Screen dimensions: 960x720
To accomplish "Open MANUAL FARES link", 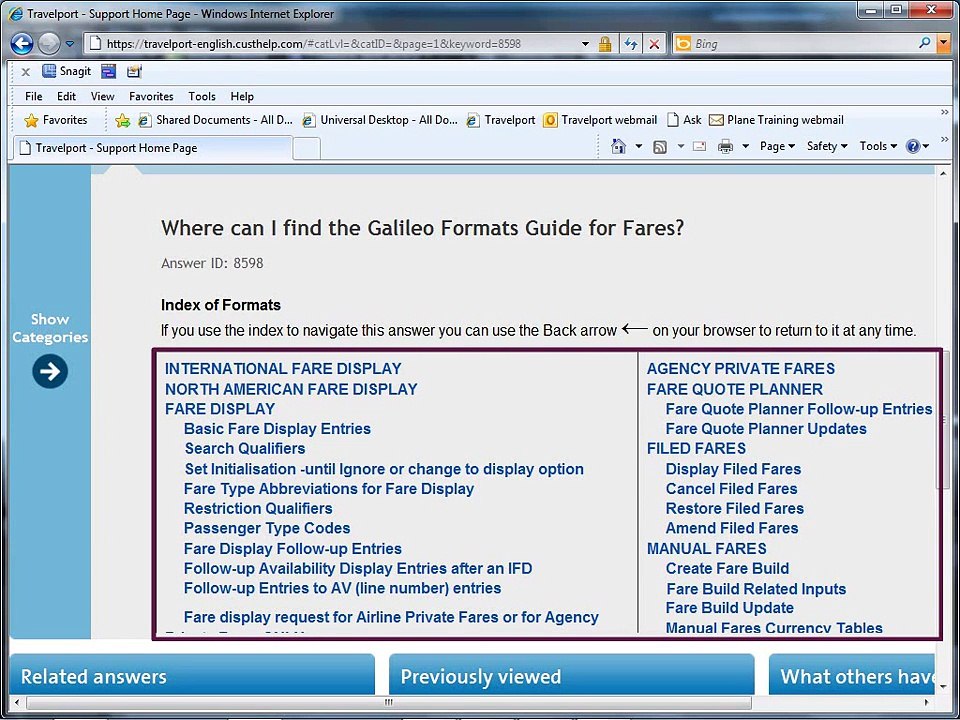I will [x=707, y=549].
